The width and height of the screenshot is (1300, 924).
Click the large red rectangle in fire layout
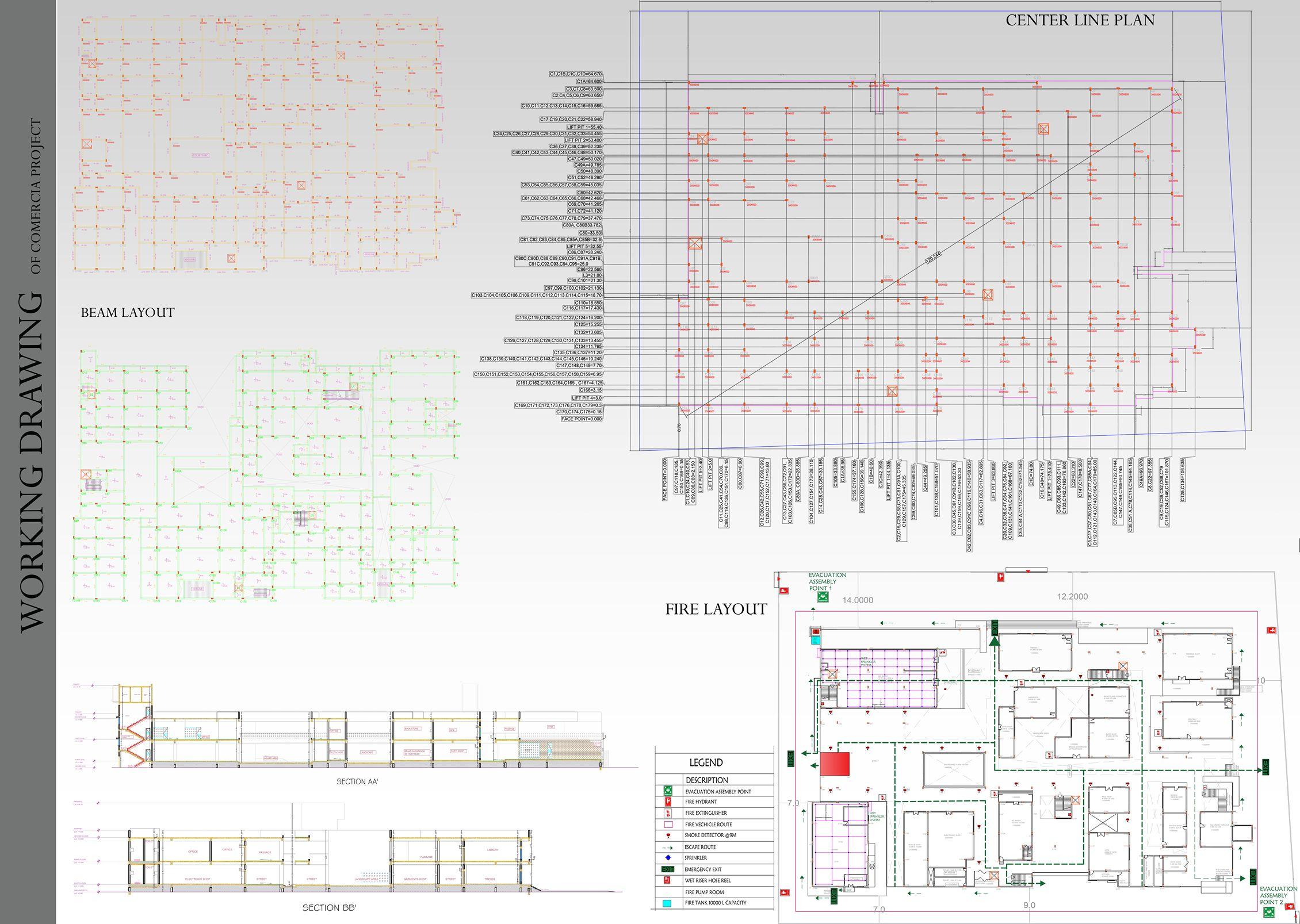(835, 765)
